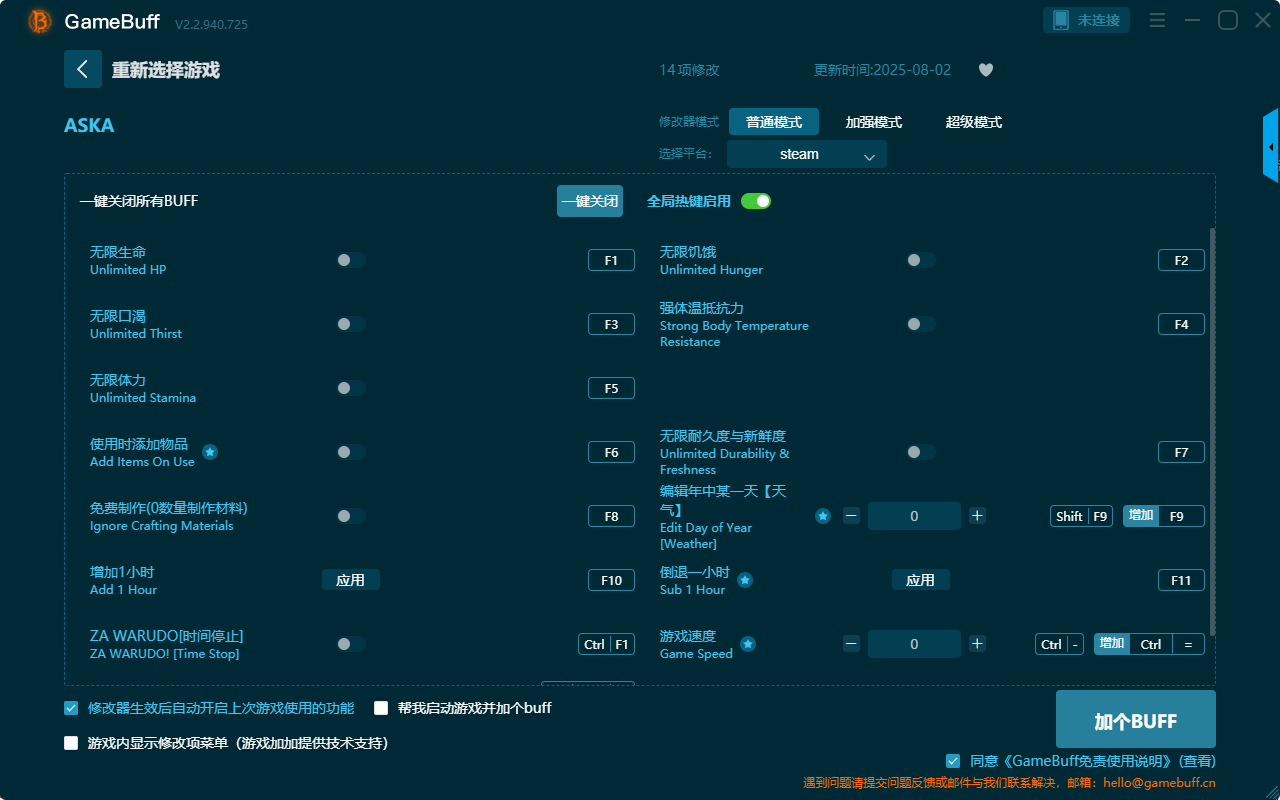This screenshot has width=1280, height=800.
Task: Click the 14项修改 count text
Action: 689,70
